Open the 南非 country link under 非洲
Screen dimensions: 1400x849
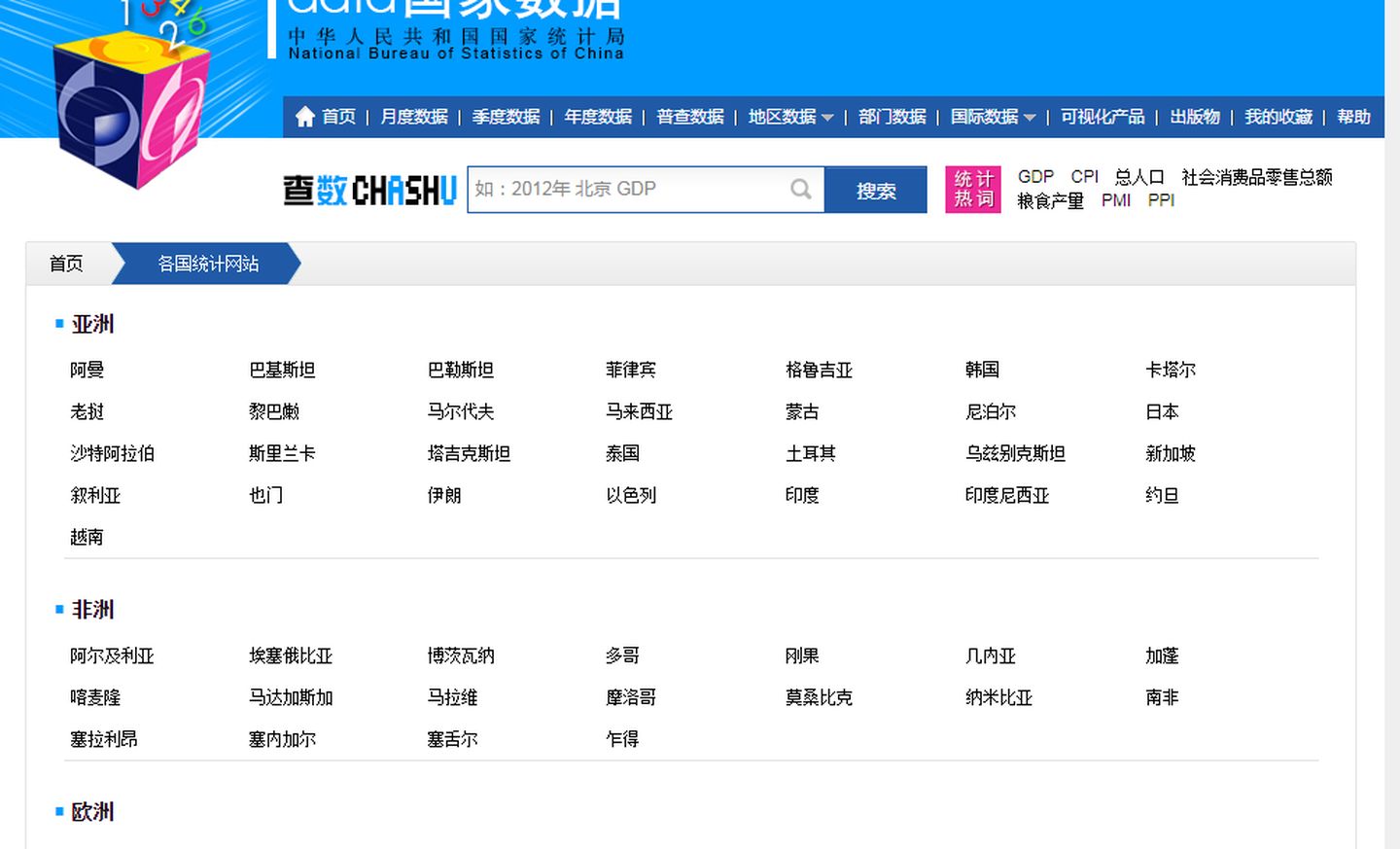click(1161, 697)
